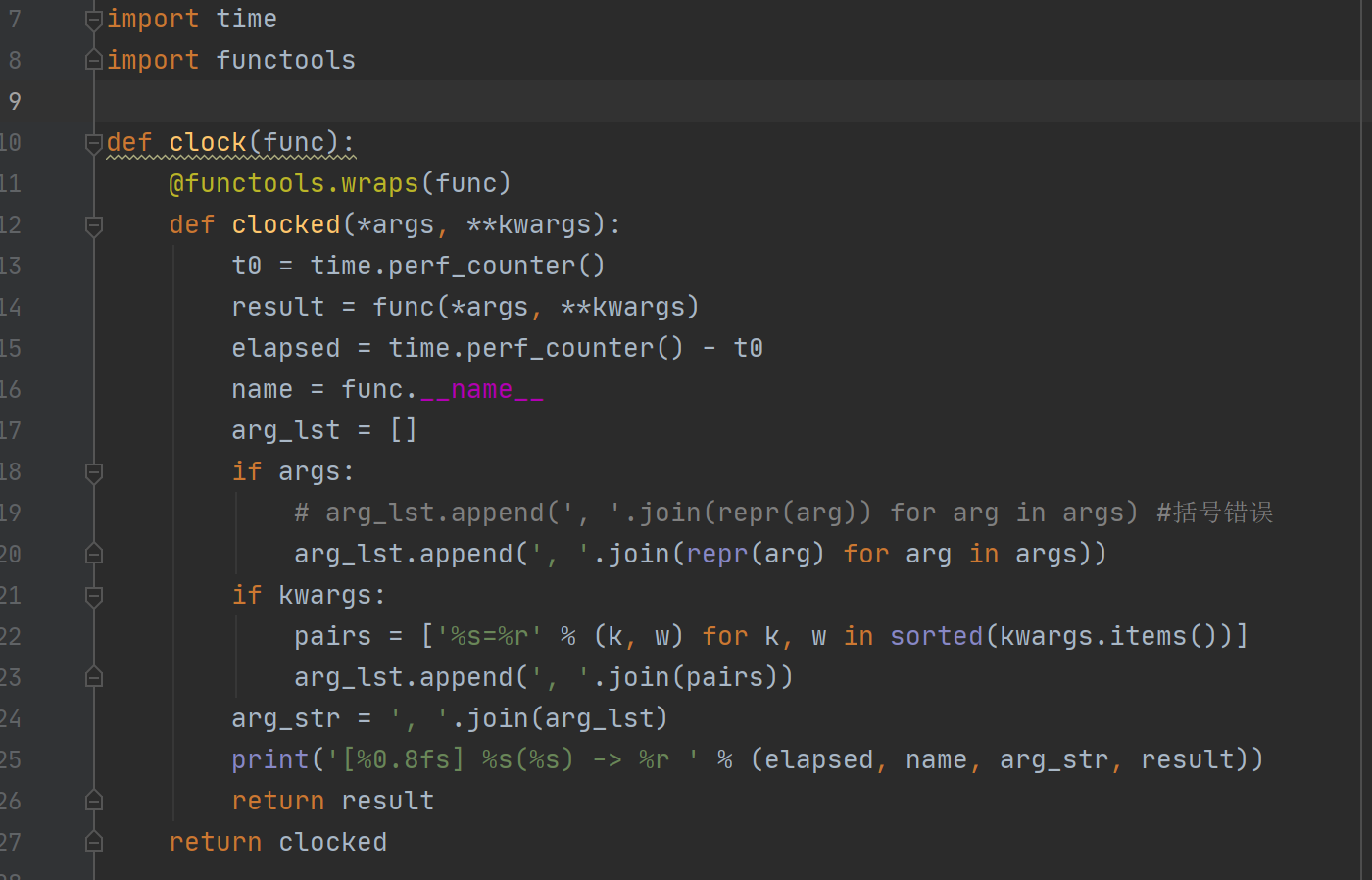
Task: Click the fold end marker beside import functools
Action: click(94, 61)
